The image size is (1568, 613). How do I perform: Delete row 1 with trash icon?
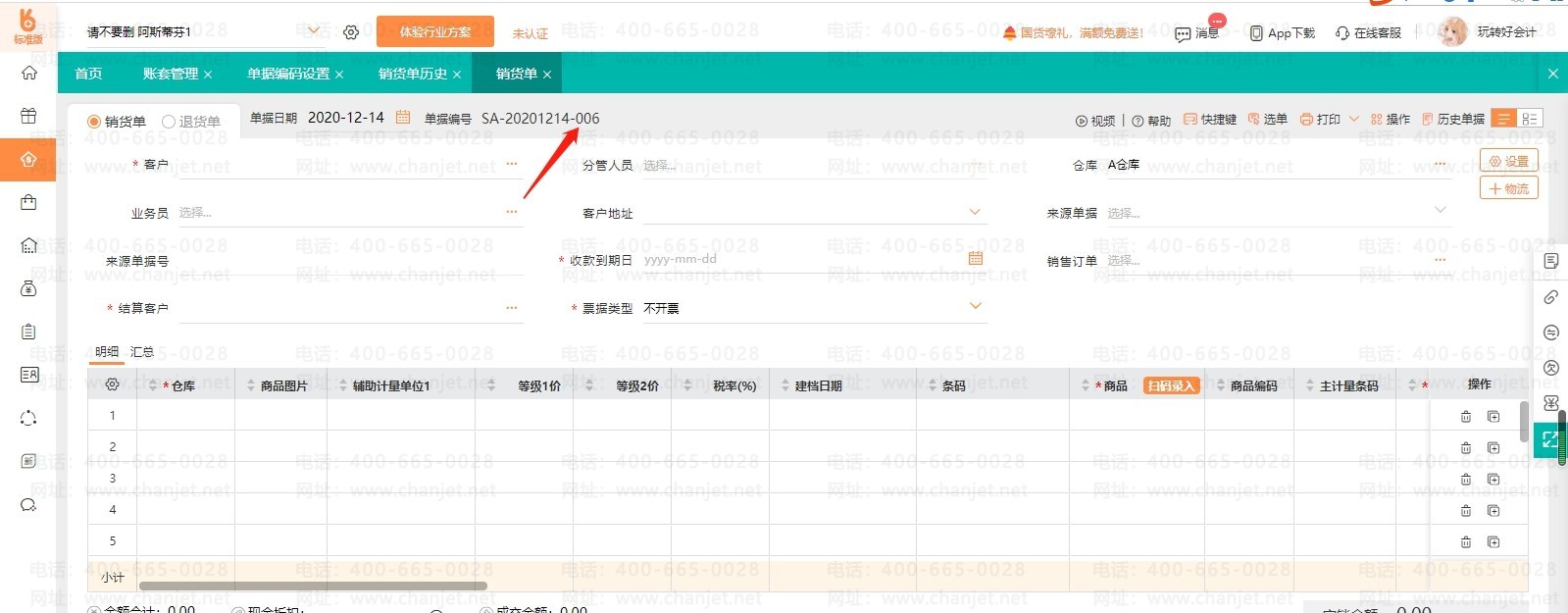pyautogui.click(x=1466, y=417)
